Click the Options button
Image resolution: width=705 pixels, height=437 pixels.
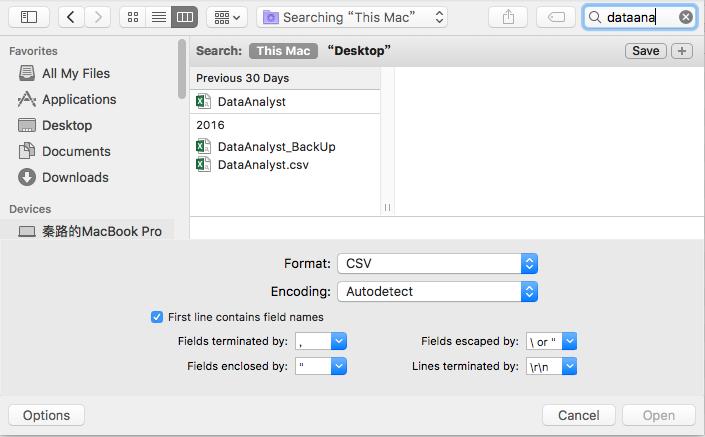point(46,415)
